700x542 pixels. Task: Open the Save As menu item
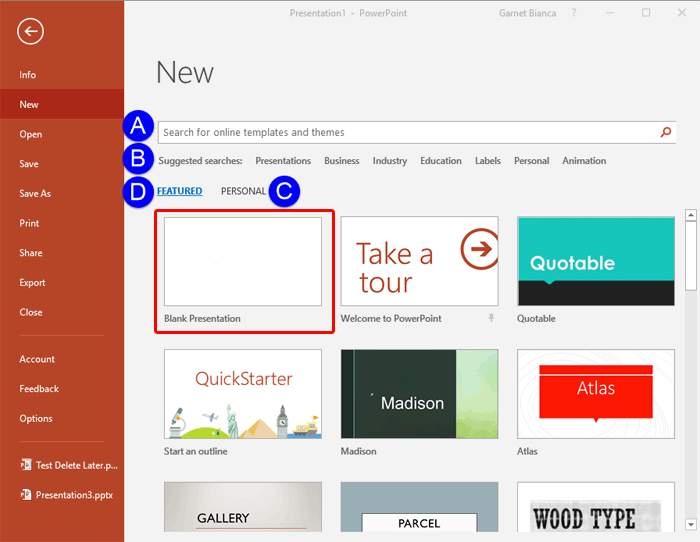35,193
